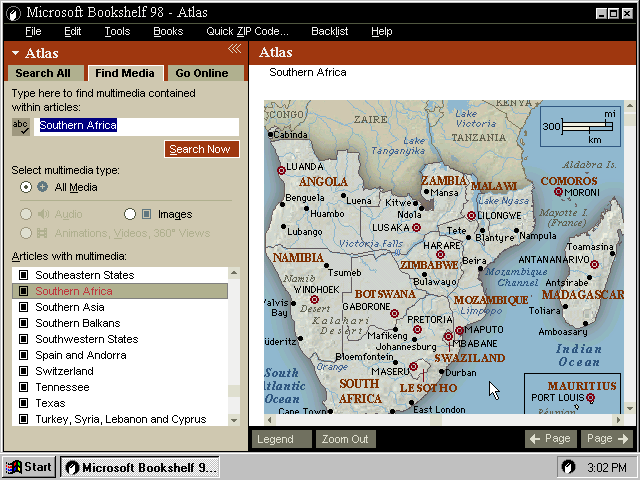Image resolution: width=640 pixels, height=480 pixels.
Task: Click the Bookshelf icon in the system tray
Action: pyautogui.click(x=568, y=467)
